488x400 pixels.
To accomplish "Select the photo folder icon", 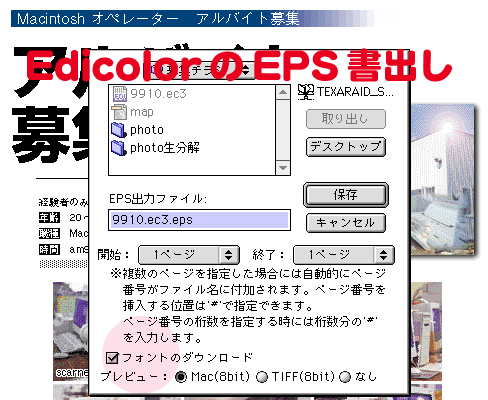I will click(119, 130).
